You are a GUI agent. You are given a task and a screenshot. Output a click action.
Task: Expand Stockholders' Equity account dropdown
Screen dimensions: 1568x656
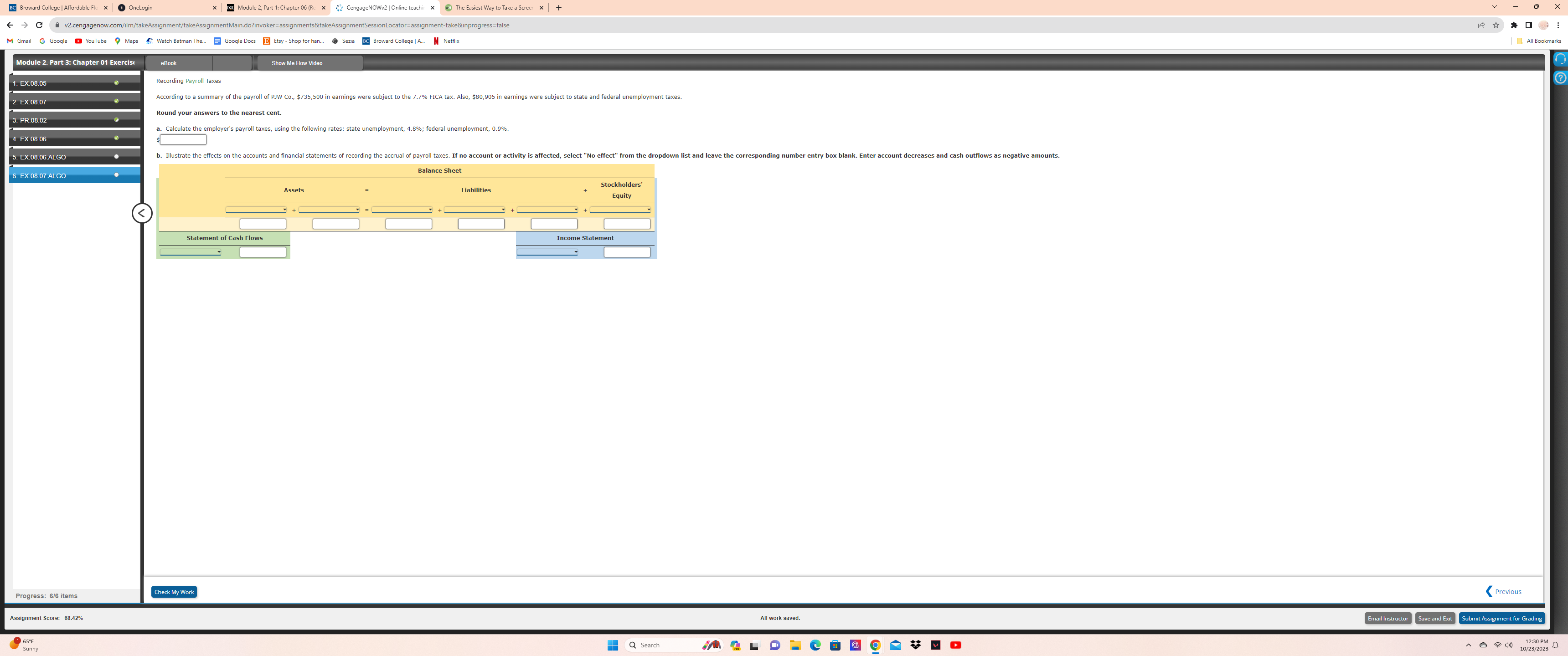(x=620, y=210)
